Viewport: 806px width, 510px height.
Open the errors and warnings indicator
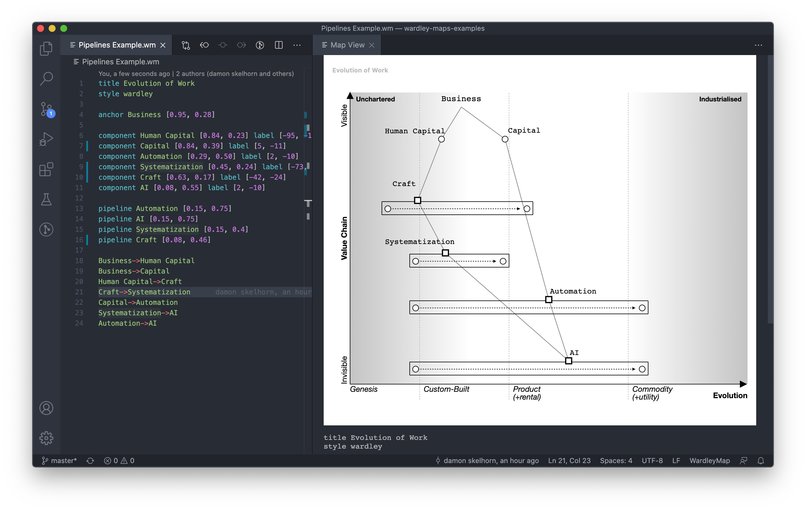point(119,461)
